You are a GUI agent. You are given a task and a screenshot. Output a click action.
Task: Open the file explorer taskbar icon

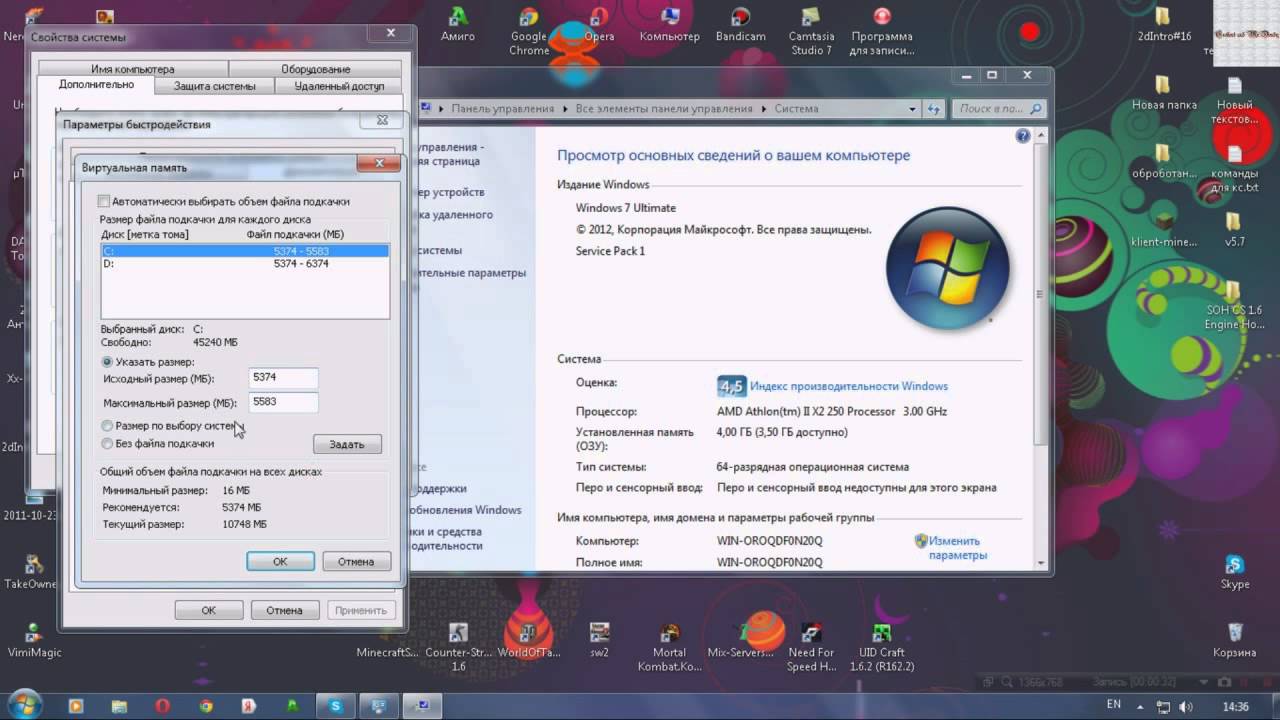point(119,706)
